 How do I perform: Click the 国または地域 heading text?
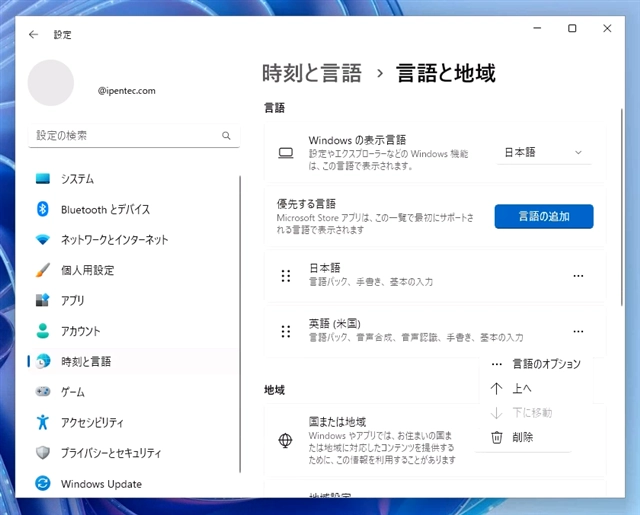tap(338, 422)
